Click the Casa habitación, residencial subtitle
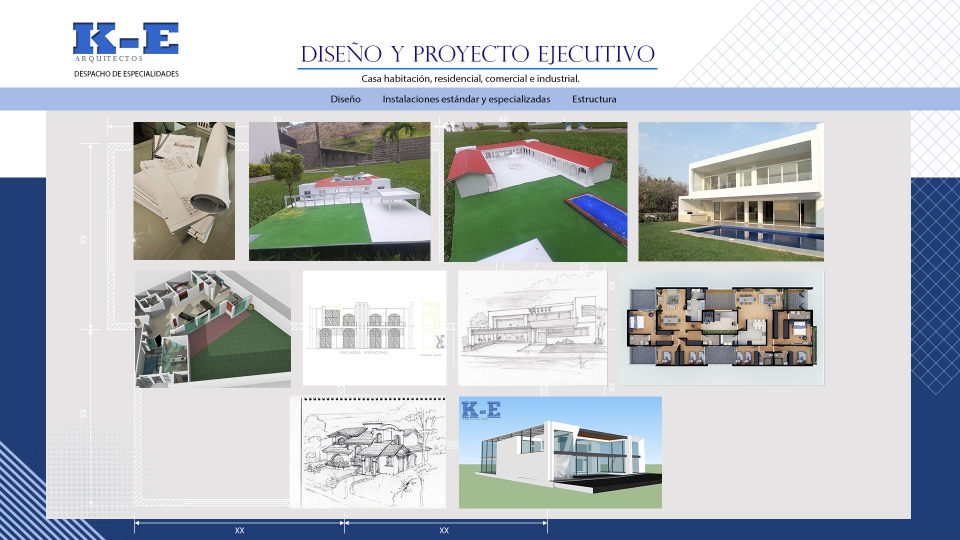Screen dimensions: 960x540 [x=470, y=78]
